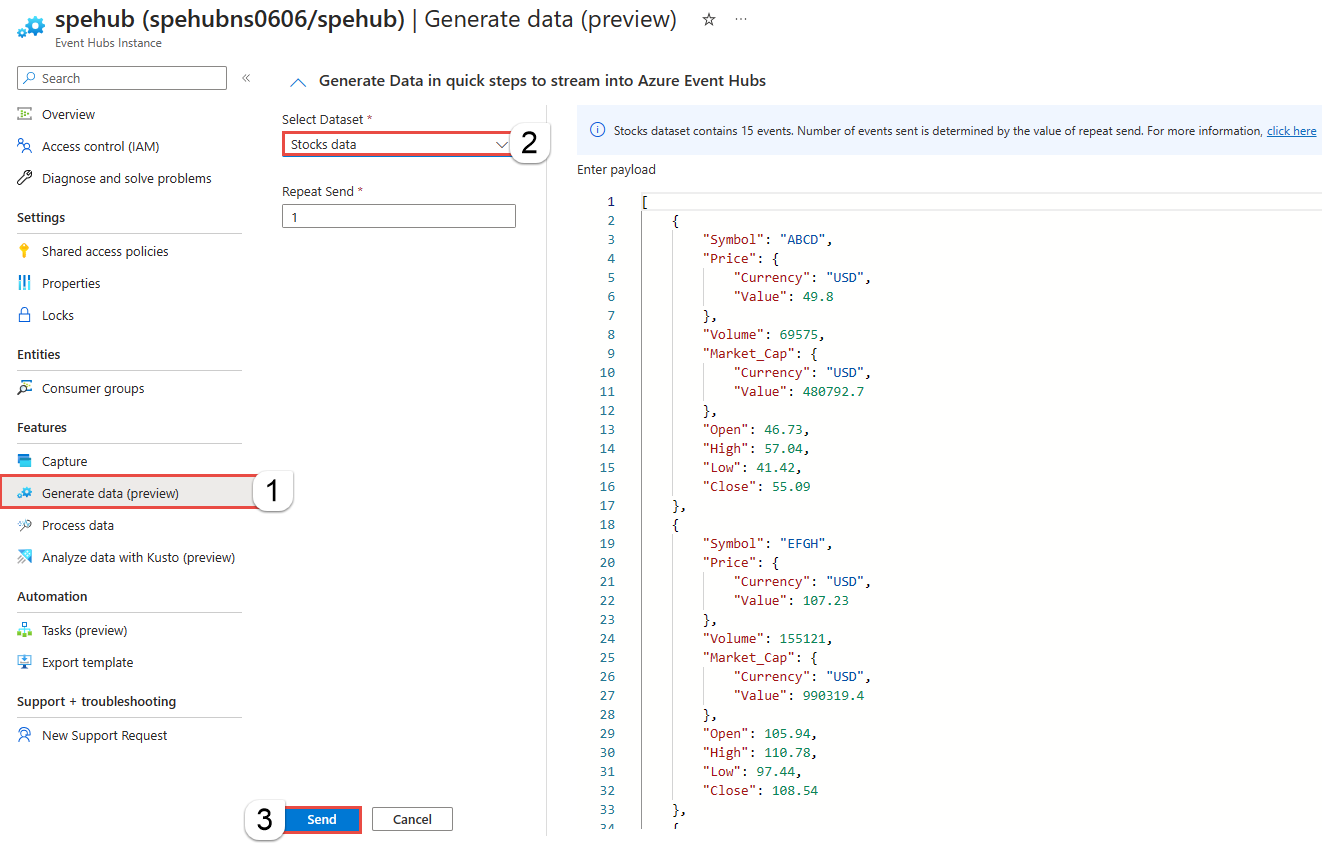Collapse the Generate Data quick steps section

click(x=298, y=80)
